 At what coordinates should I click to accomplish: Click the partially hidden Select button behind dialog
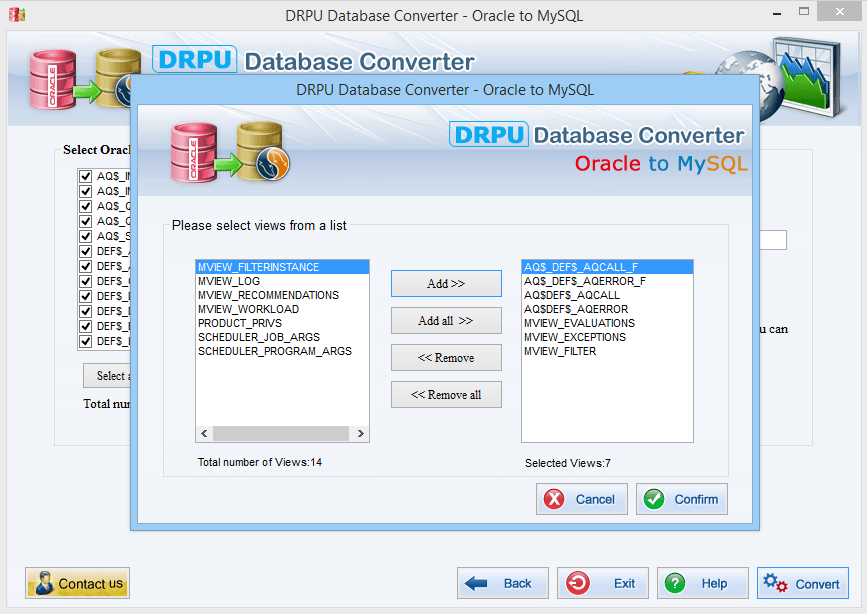click(x=107, y=376)
